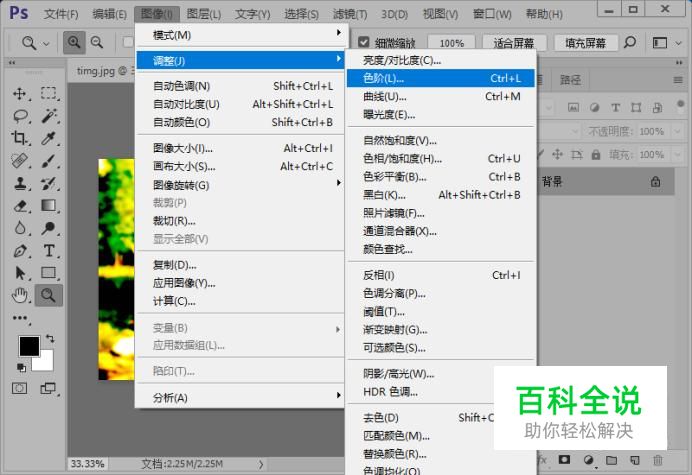
Task: Select the Clone Stamp tool
Action: point(19,183)
